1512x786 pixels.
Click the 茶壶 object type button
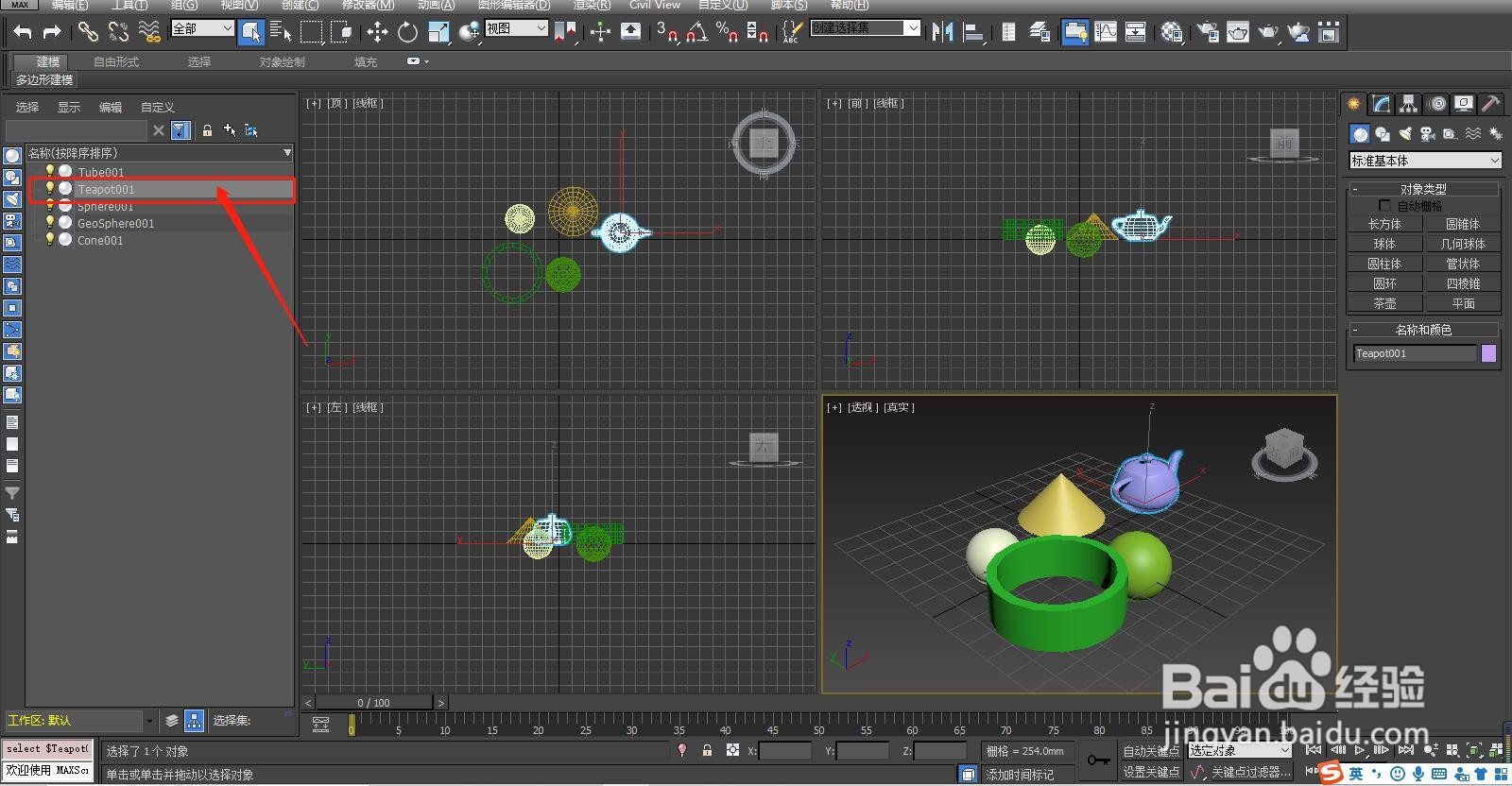coord(1384,303)
